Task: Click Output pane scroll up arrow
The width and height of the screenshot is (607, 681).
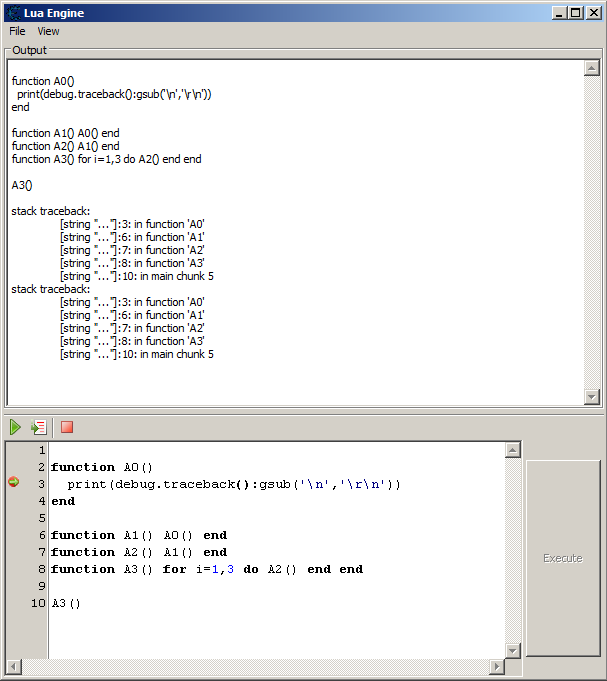Action: (x=592, y=68)
